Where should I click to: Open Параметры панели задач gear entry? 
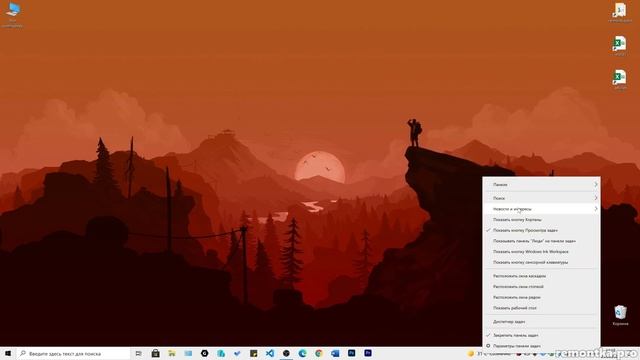point(541,346)
